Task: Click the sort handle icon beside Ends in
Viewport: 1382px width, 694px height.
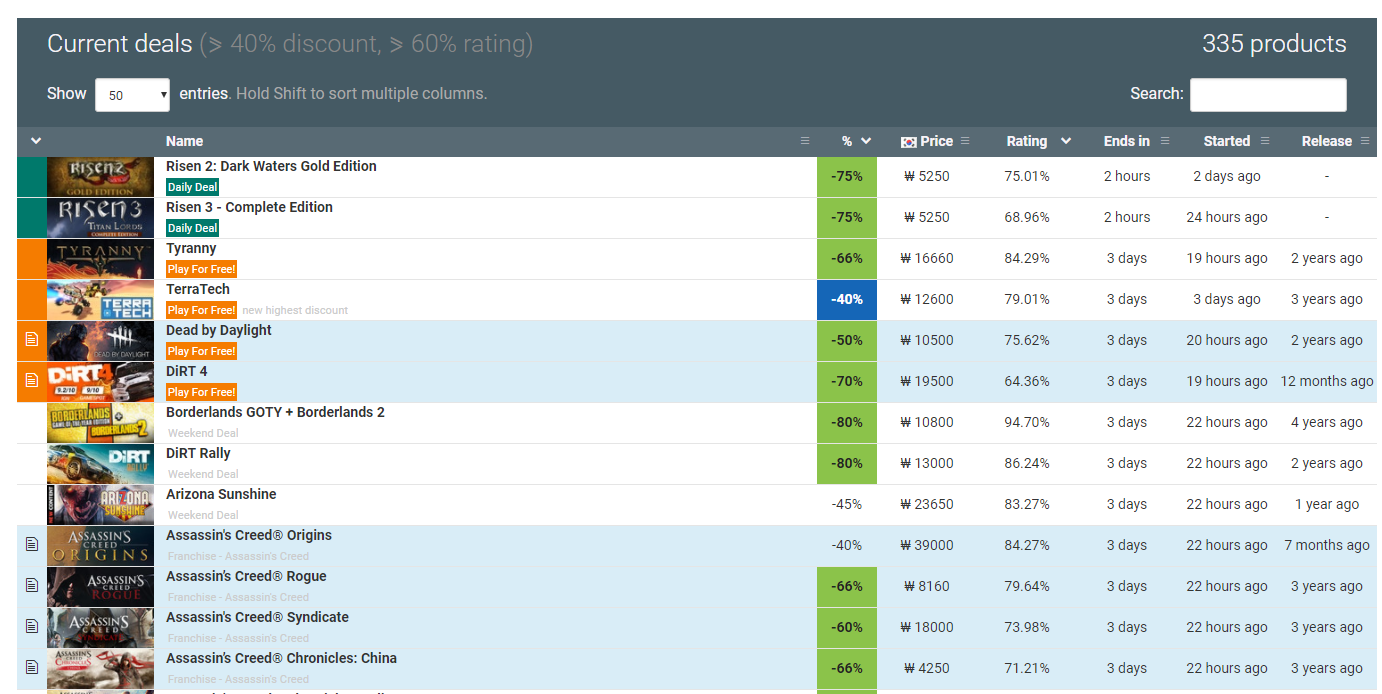Action: (1165, 141)
